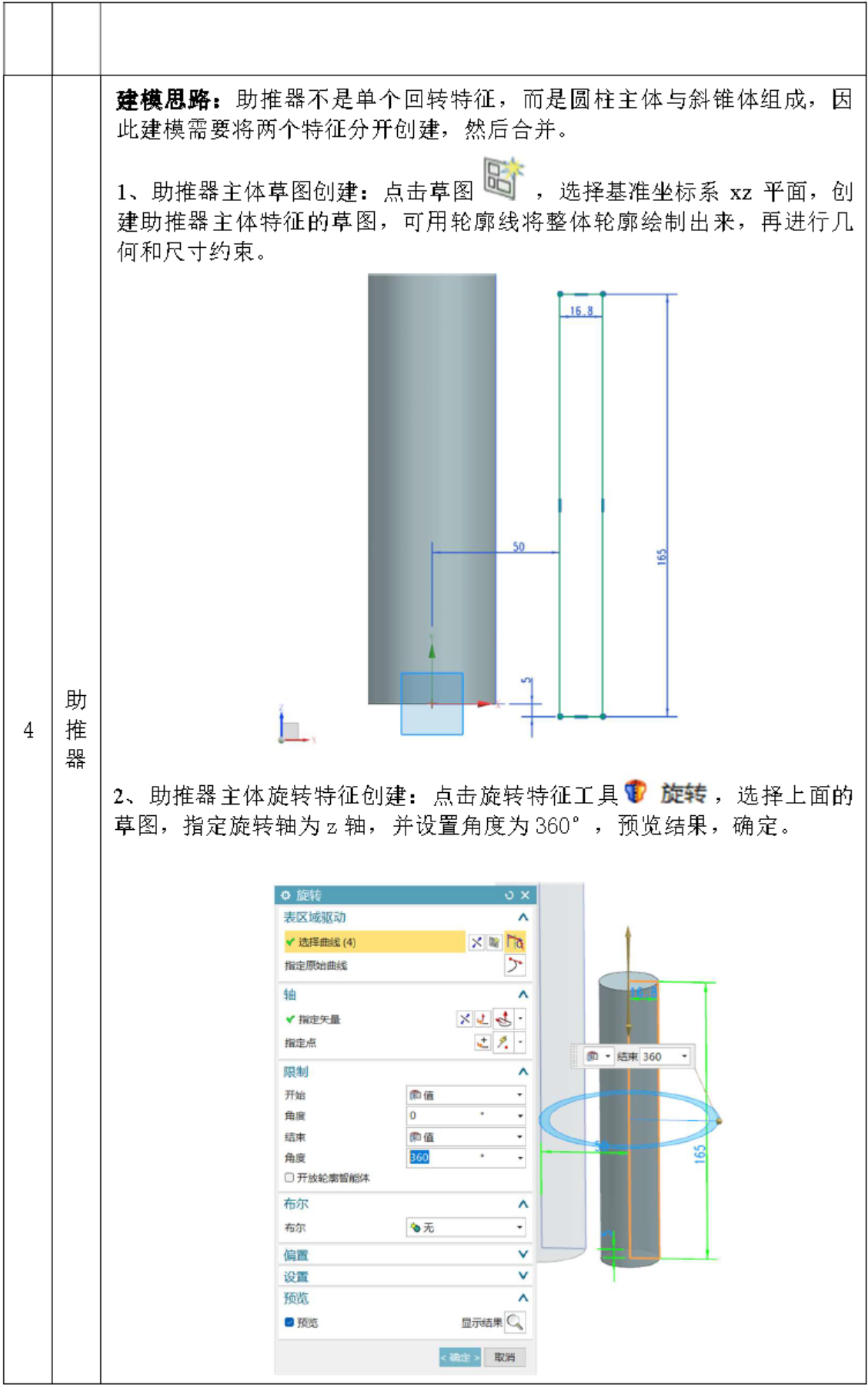Open the gear settings icon of the 旋转 dialog
The image size is (868, 1388).
[x=285, y=895]
